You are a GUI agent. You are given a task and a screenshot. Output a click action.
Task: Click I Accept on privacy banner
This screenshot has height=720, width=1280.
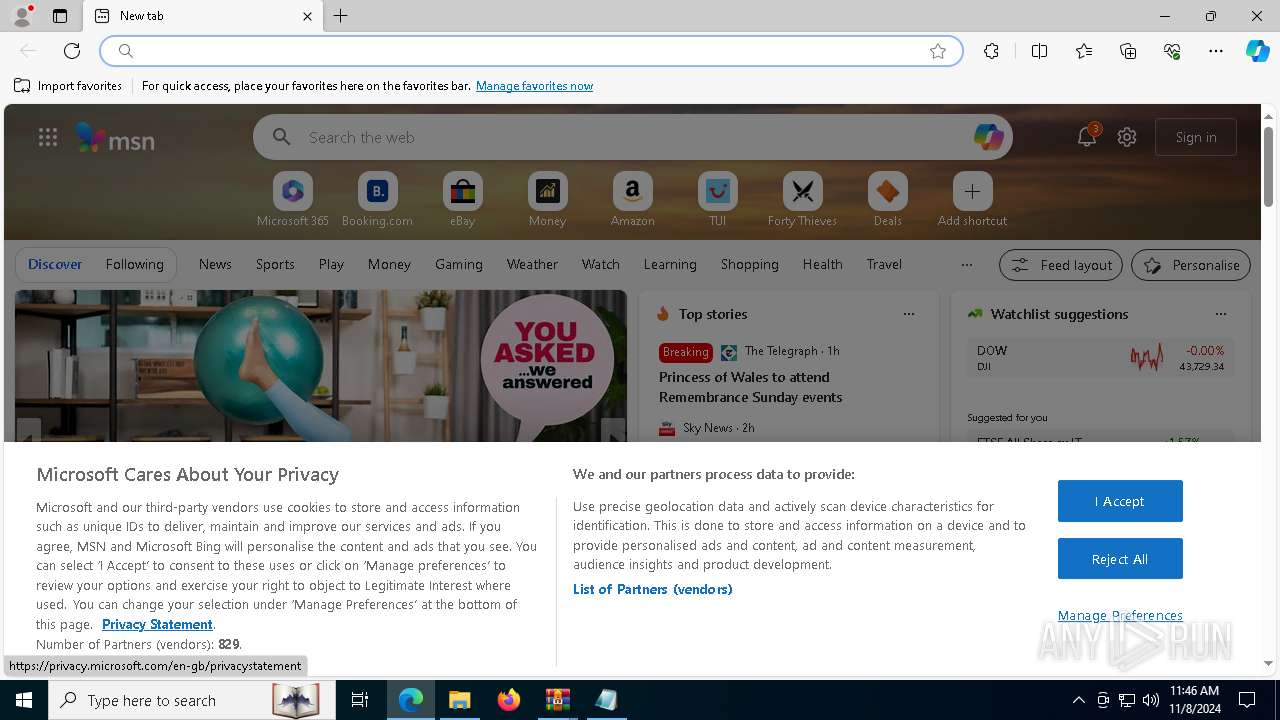click(1120, 501)
